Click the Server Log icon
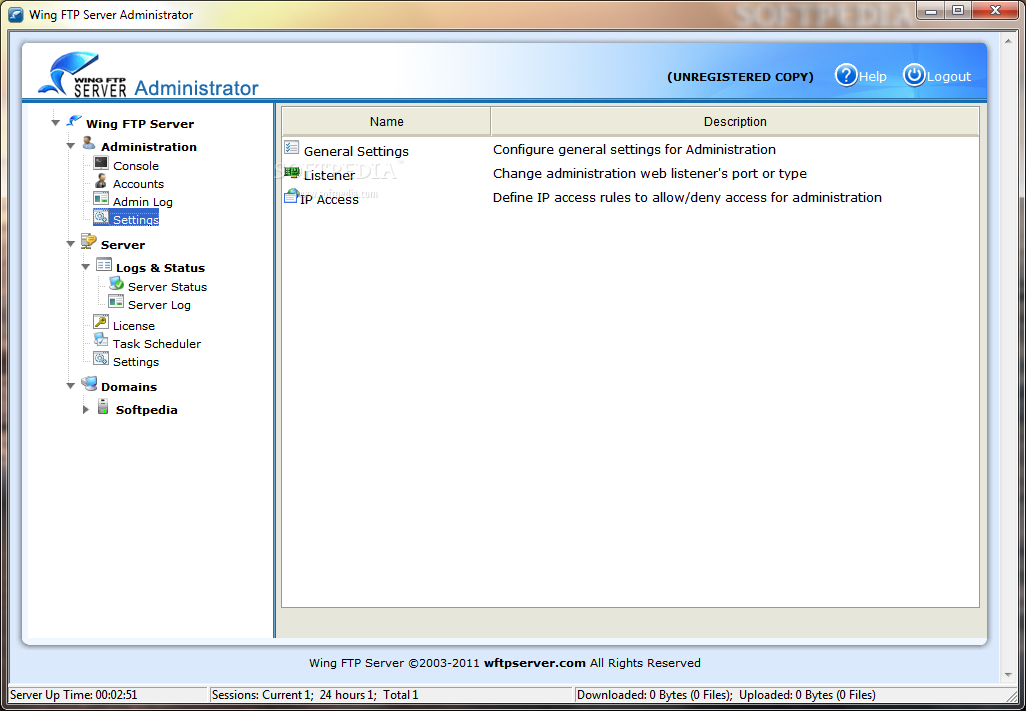This screenshot has width=1026, height=711. tap(116, 302)
